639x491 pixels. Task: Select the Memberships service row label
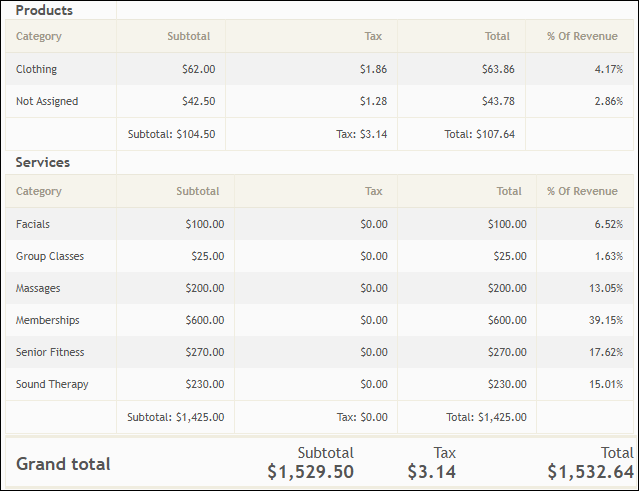click(48, 320)
